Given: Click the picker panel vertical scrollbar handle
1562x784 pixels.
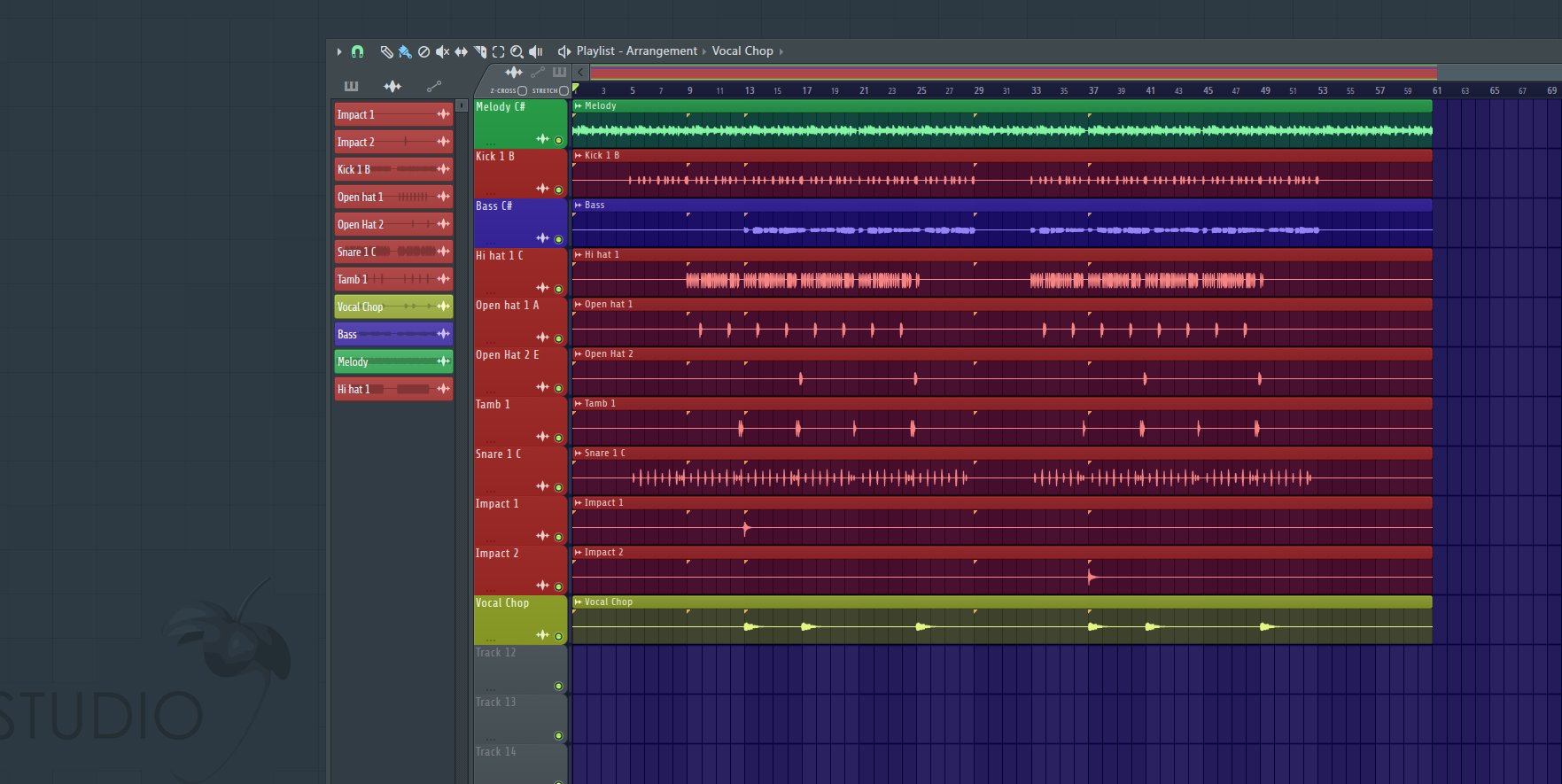Looking at the screenshot, I should pos(462,105).
